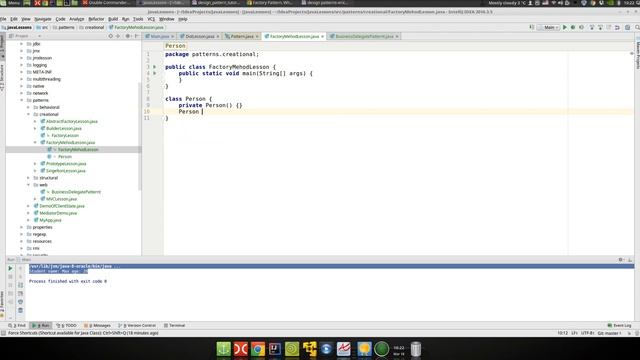Click Project panel settings gear icon
Image resolution: width=640 pixels, height=360 pixels.
(128, 36)
